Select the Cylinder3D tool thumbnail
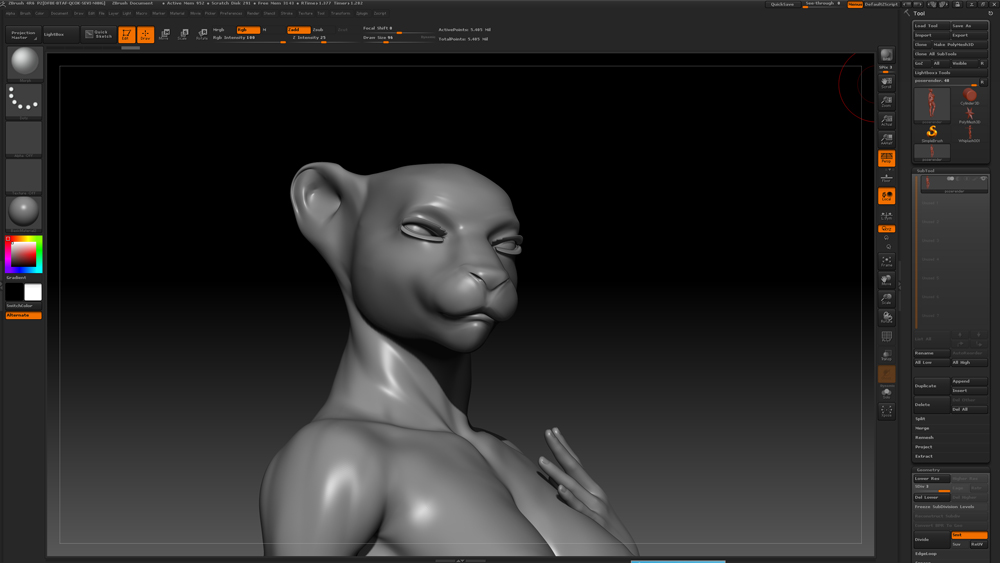Viewport: 1000px width, 563px height. pos(969,96)
